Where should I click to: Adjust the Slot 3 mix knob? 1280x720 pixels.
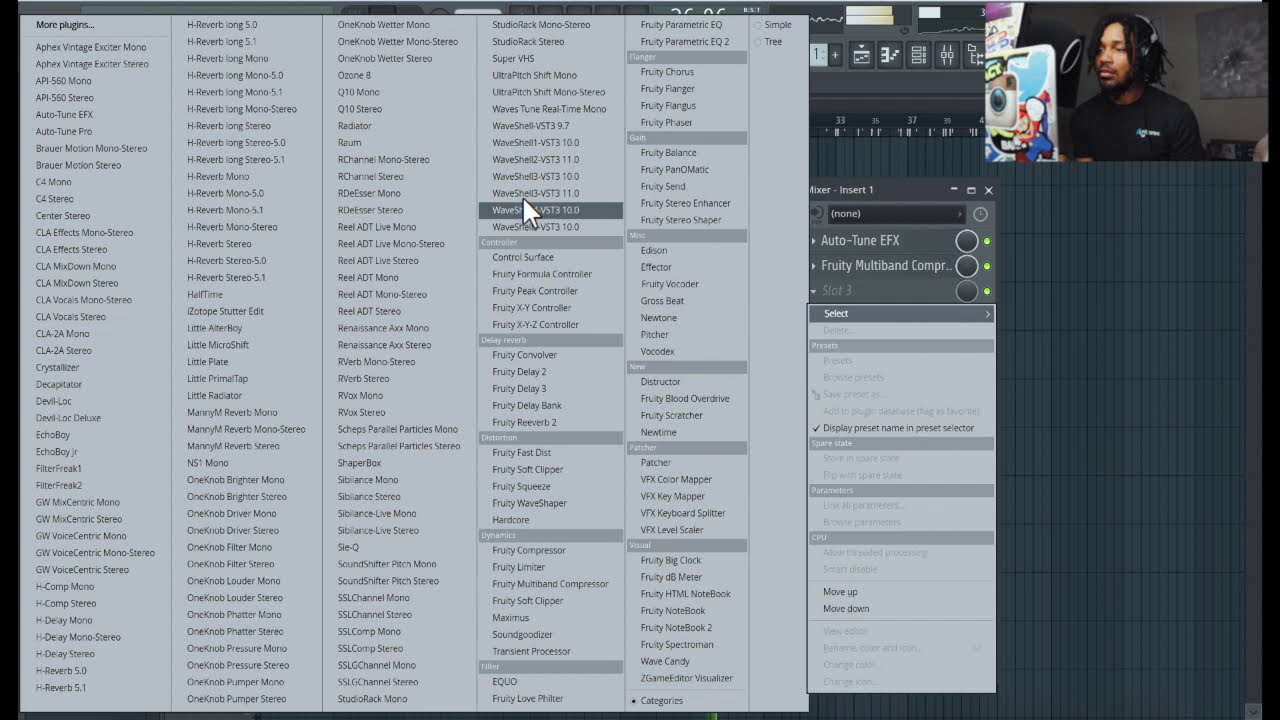click(x=966, y=291)
